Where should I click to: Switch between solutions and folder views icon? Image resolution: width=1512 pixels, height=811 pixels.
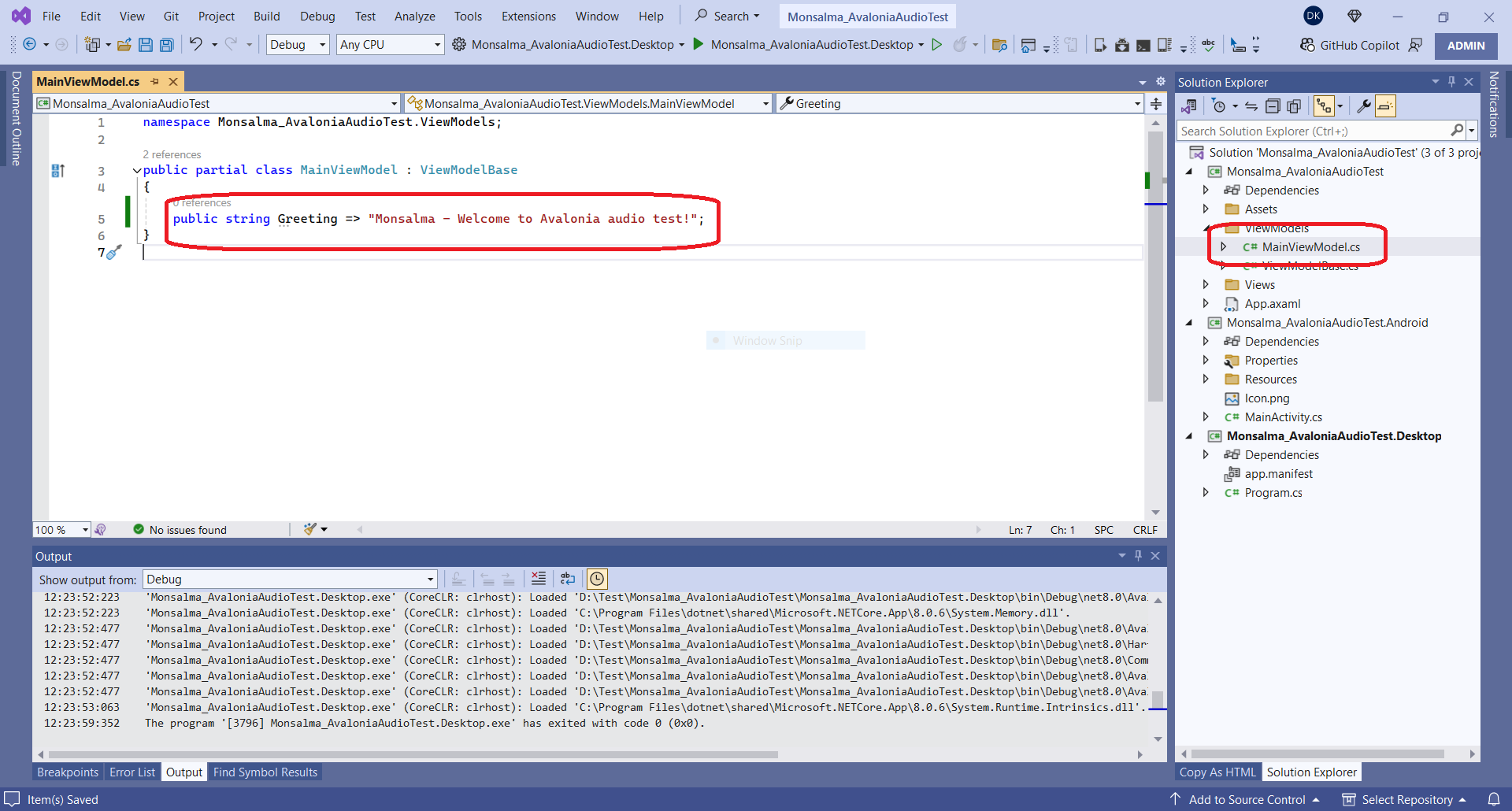click(1189, 106)
